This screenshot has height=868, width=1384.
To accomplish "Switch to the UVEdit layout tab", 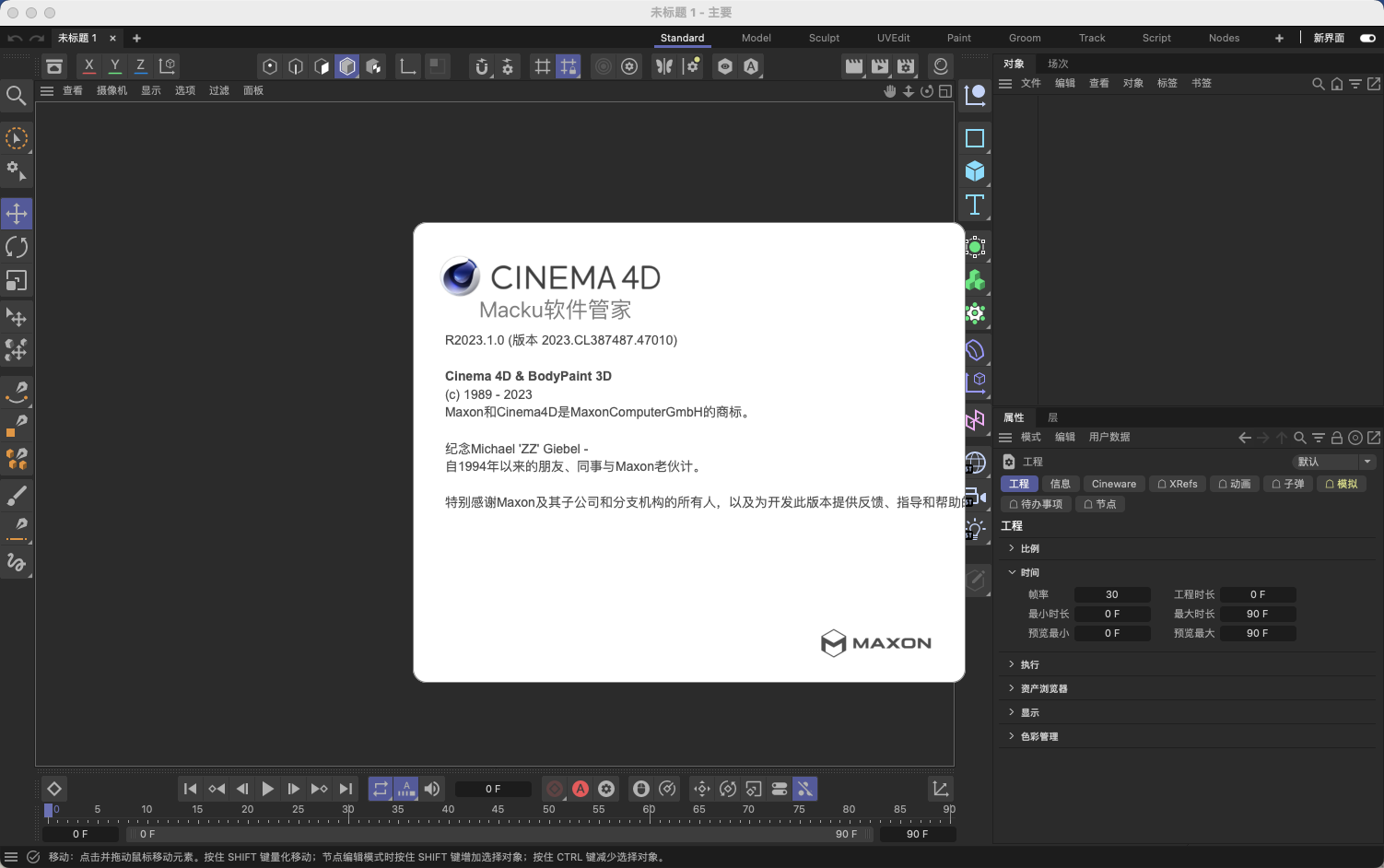I will tap(893, 38).
